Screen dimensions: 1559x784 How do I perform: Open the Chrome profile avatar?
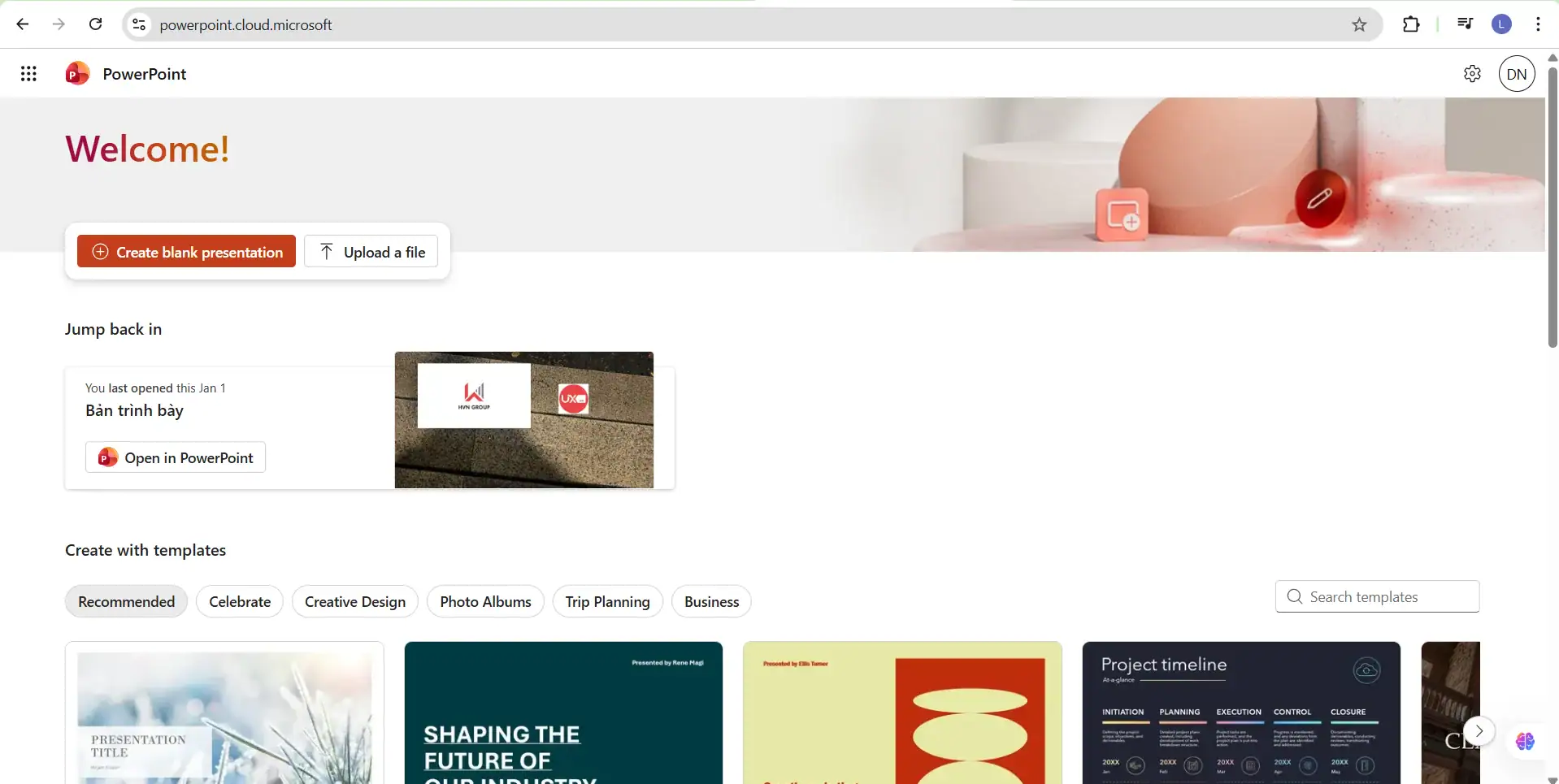point(1501,24)
